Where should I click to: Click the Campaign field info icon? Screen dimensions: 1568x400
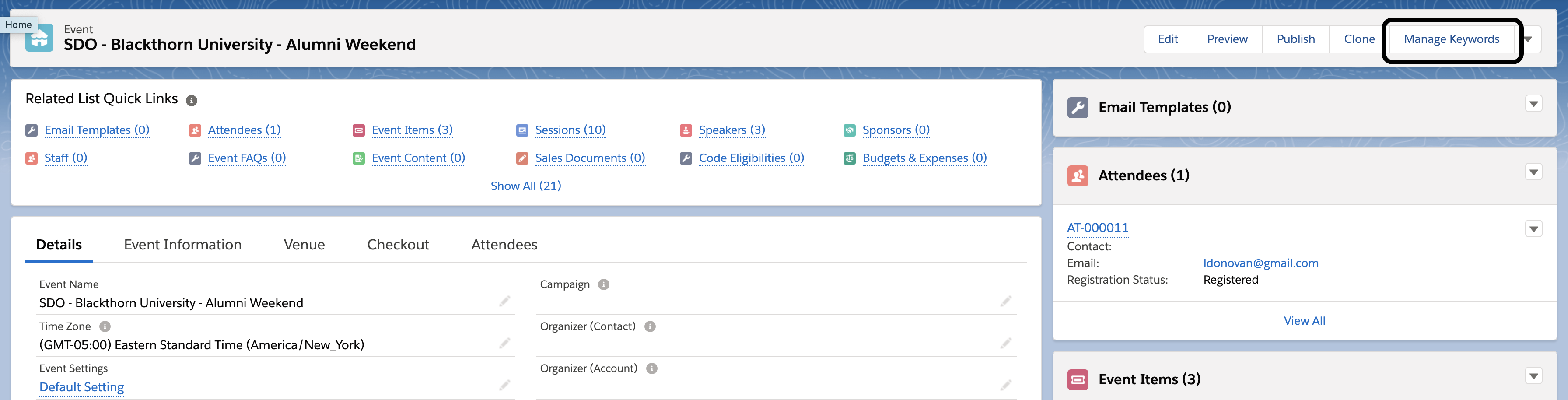pos(604,284)
